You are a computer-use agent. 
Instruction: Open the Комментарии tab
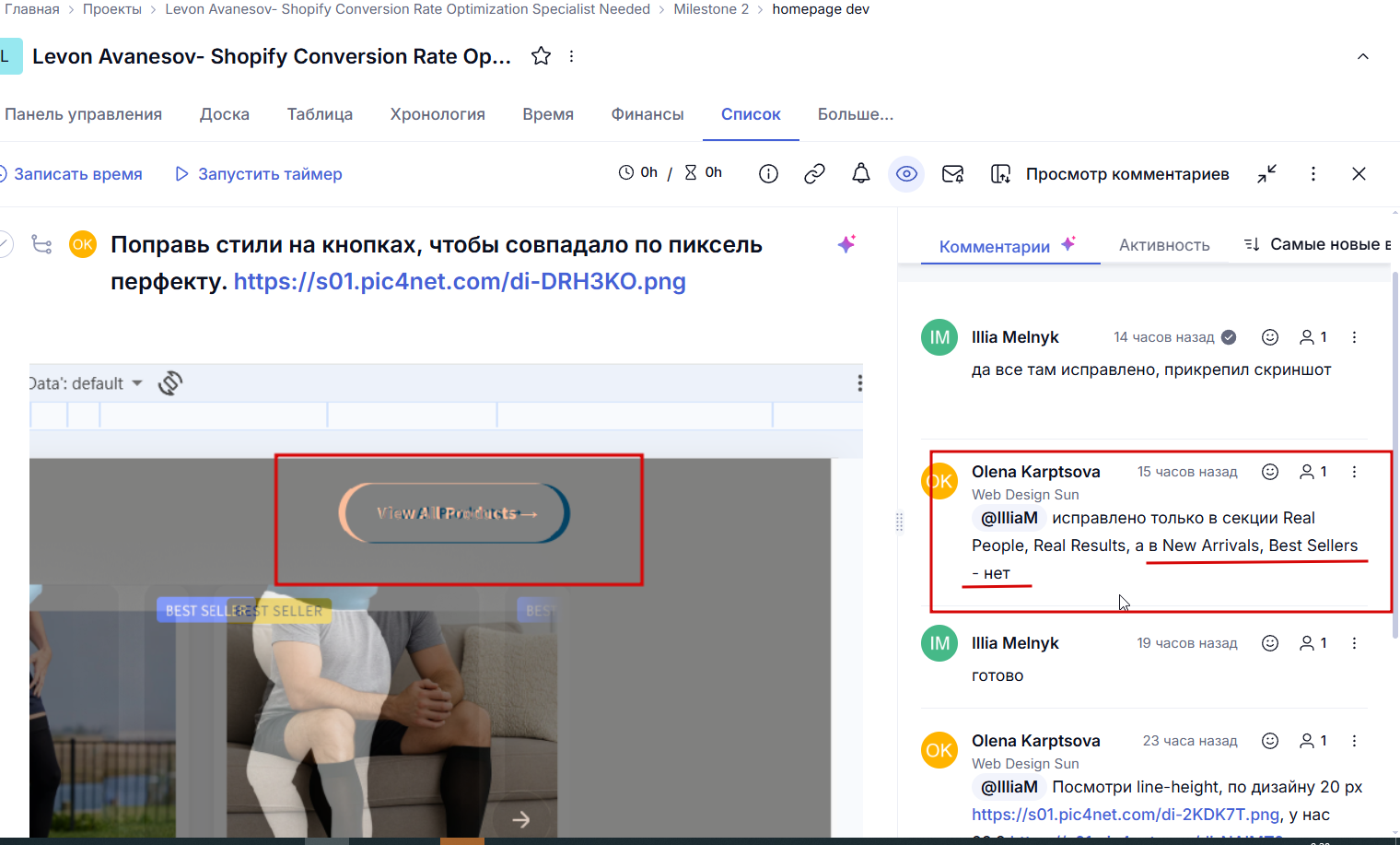click(995, 246)
